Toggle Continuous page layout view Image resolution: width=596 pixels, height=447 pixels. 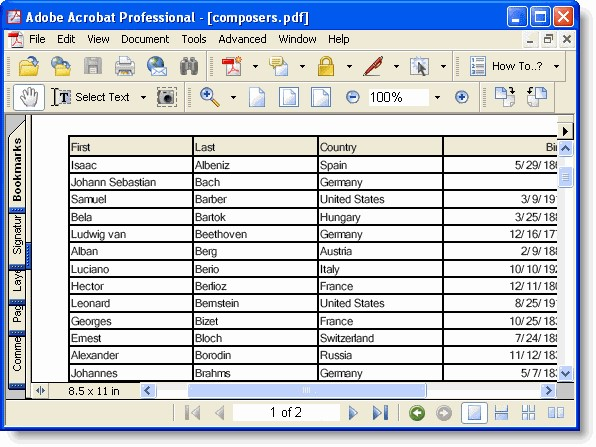(501, 412)
